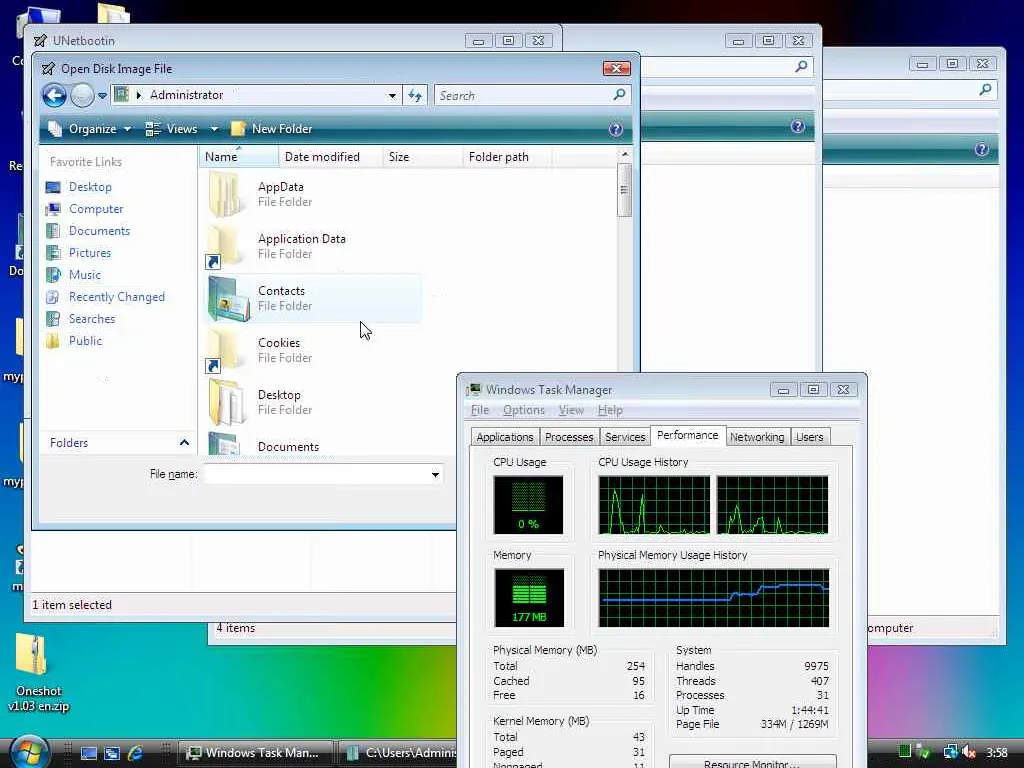Open recent pages dropdown beside nav arrows
This screenshot has width=1024, height=768.
[103, 96]
